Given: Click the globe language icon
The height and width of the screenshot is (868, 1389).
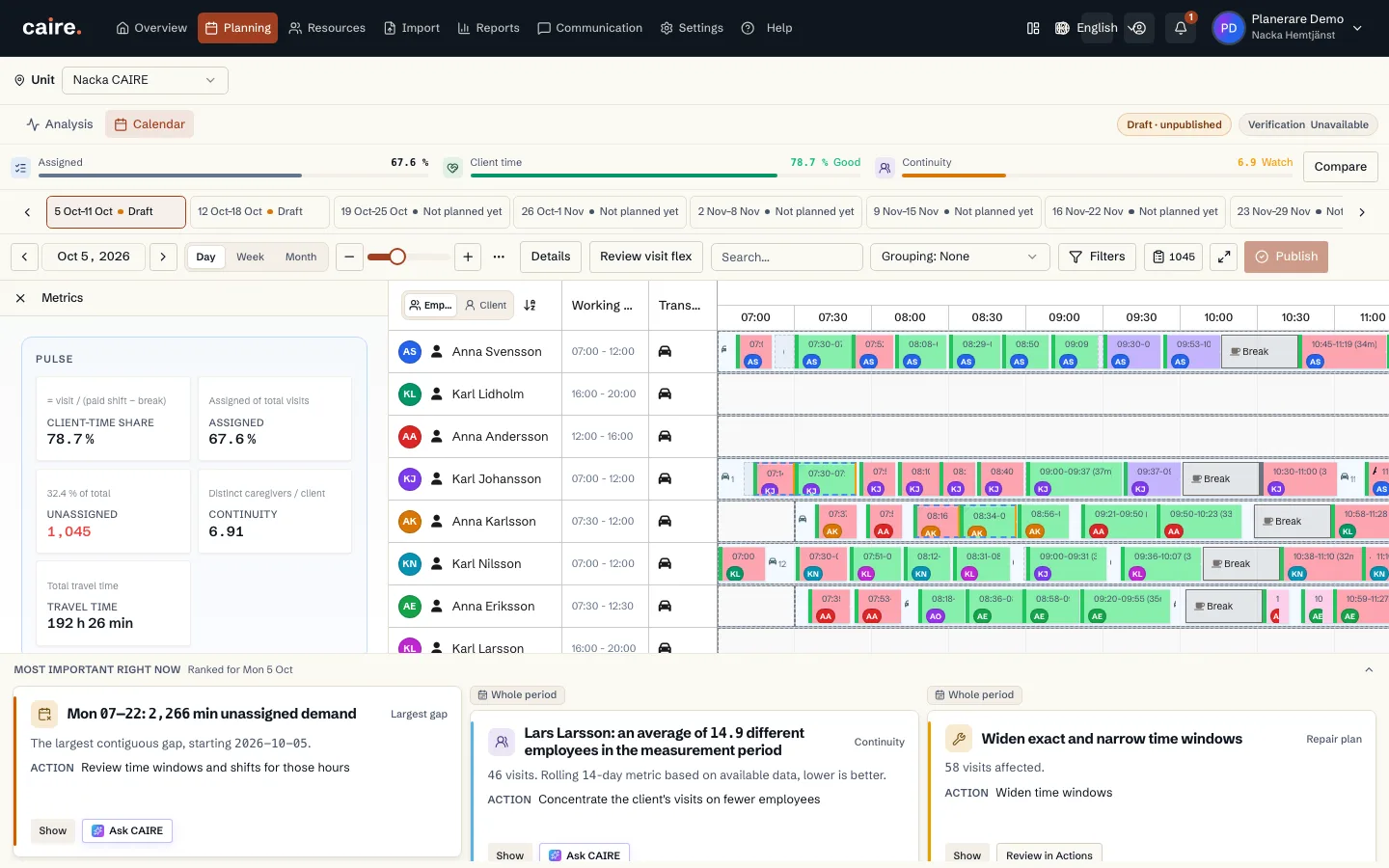Looking at the screenshot, I should 1062,28.
